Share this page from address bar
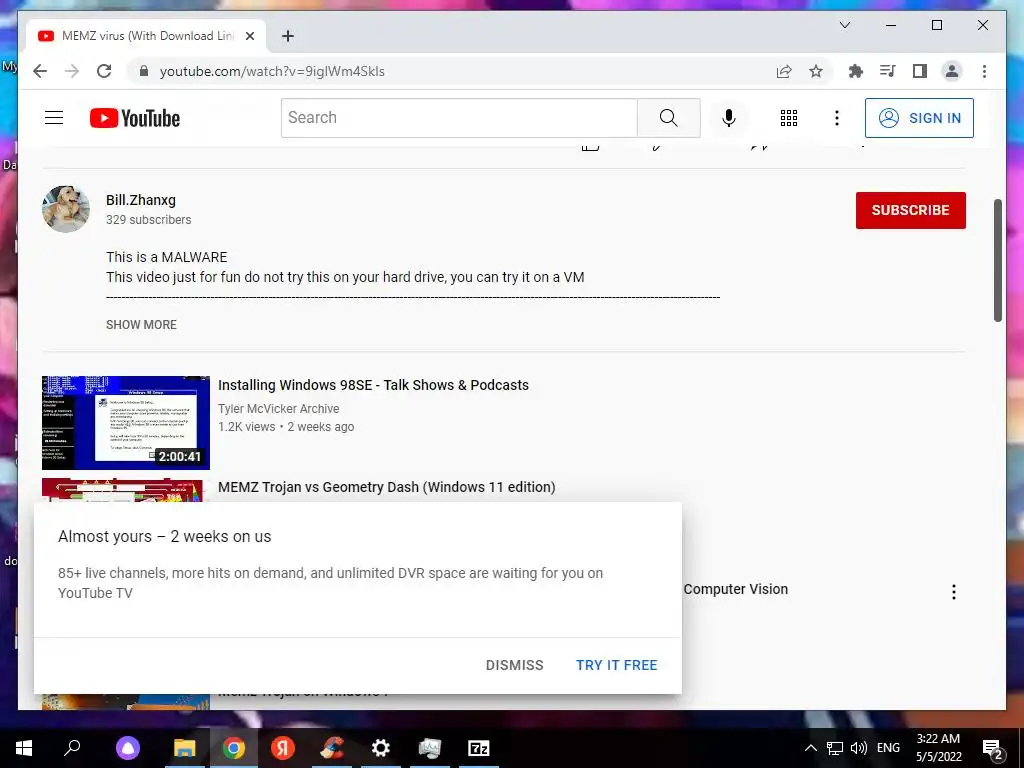 (x=784, y=71)
